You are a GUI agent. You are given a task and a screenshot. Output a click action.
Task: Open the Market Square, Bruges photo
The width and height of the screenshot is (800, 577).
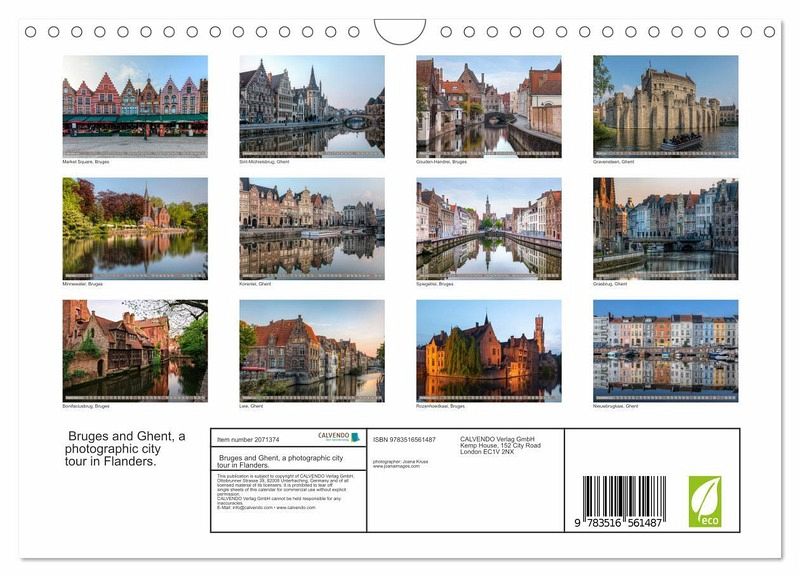(135, 106)
